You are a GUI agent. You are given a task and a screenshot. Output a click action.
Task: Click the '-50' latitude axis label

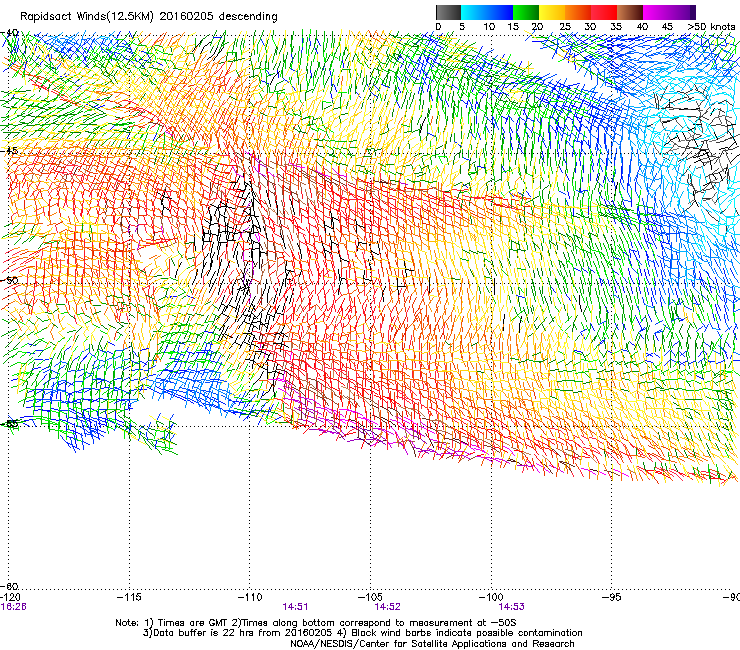pyautogui.click(x=10, y=280)
